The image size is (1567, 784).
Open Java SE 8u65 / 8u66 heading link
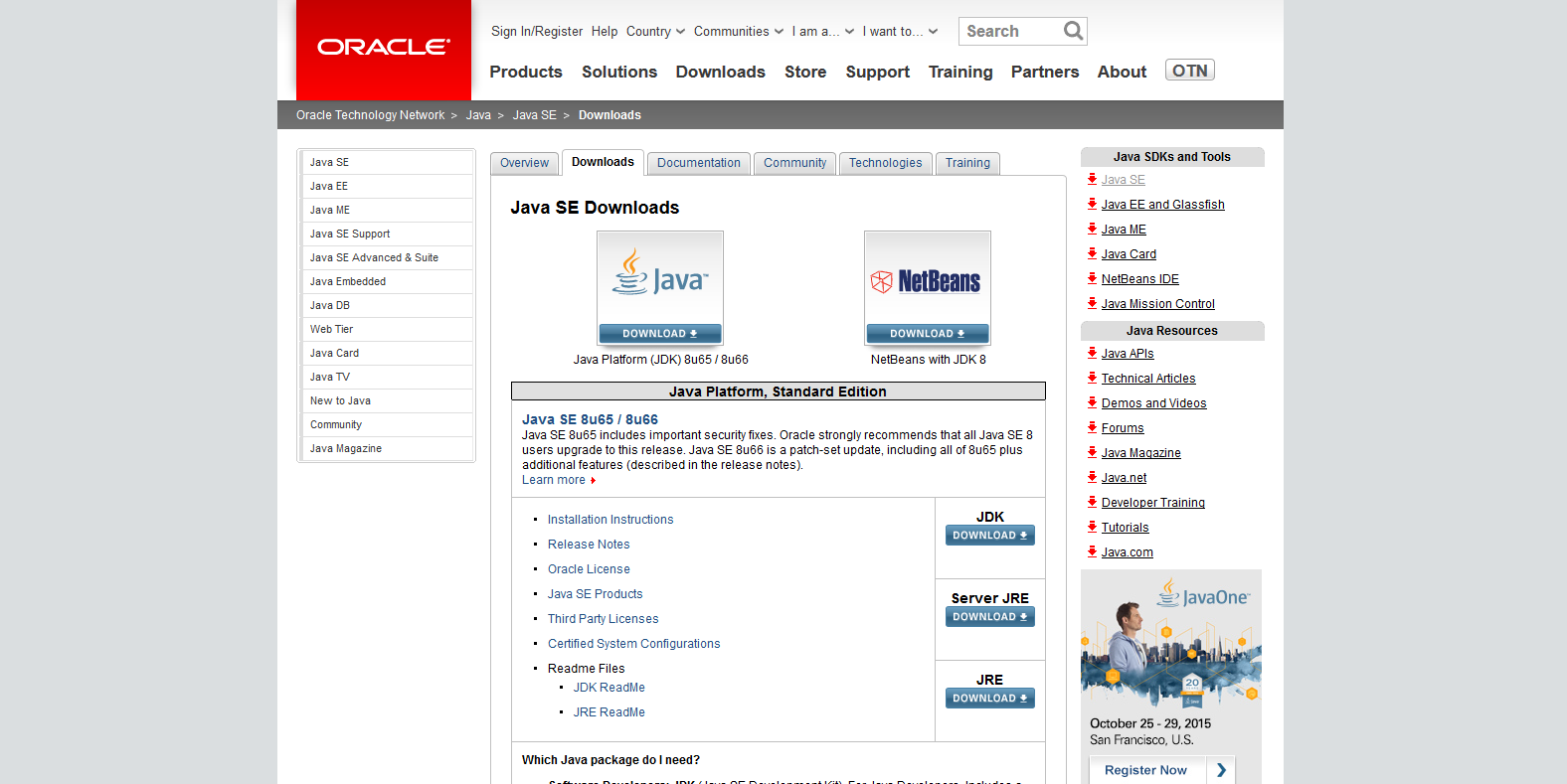point(590,419)
